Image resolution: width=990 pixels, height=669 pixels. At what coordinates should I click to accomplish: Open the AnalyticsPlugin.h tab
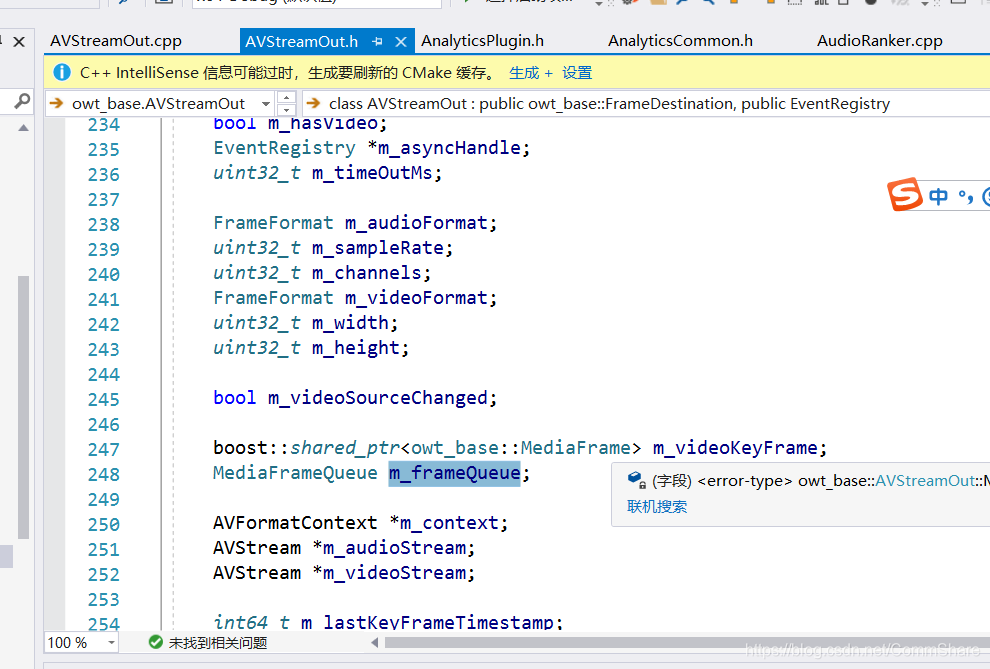tap(482, 41)
